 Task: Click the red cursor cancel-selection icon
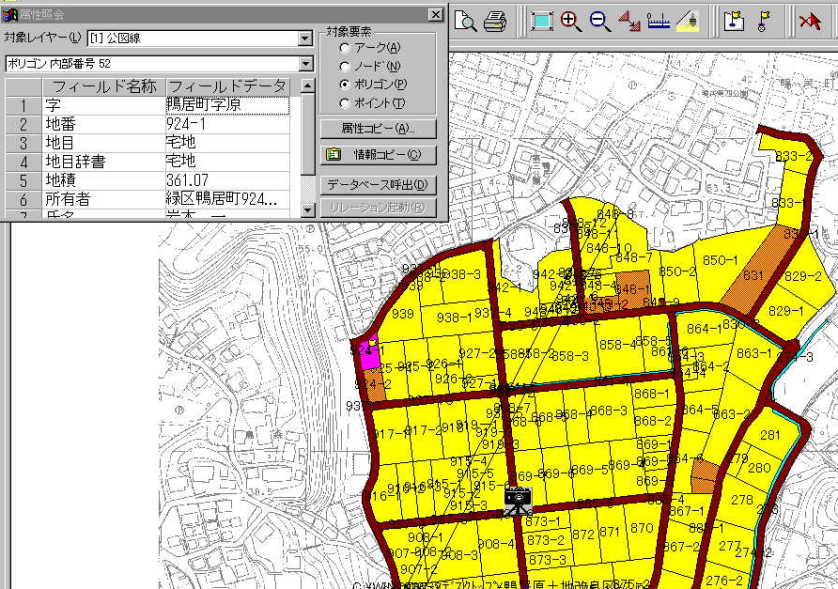coord(809,21)
